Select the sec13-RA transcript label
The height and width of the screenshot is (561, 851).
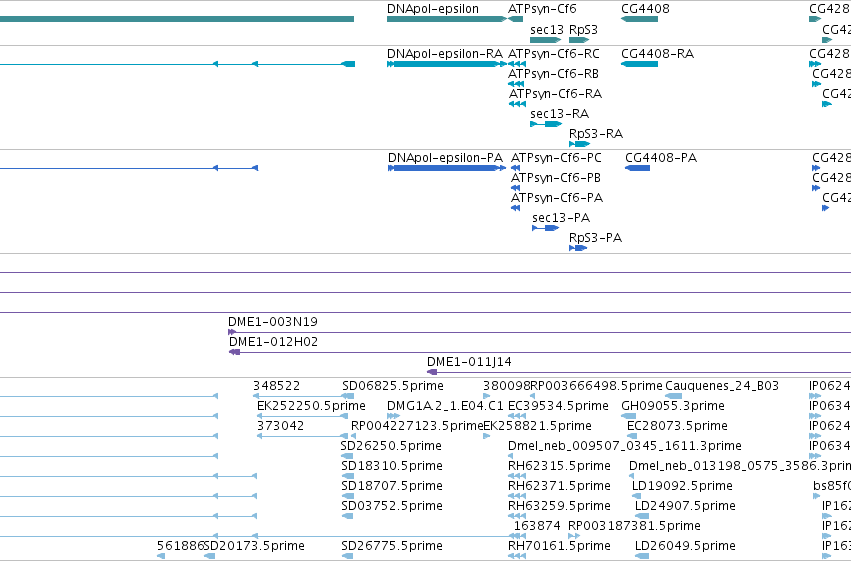pyautogui.click(x=559, y=114)
